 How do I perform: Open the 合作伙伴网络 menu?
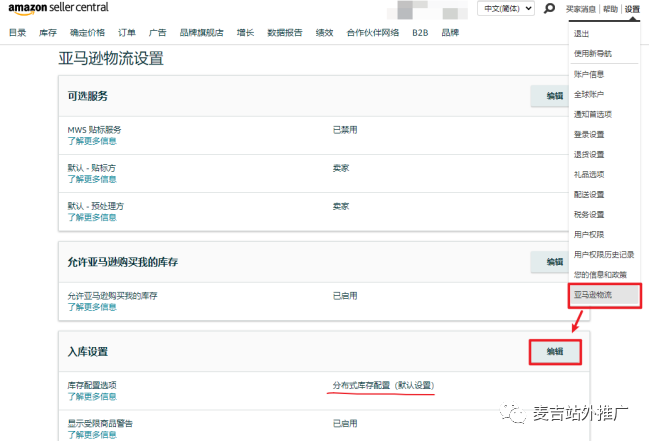click(373, 33)
